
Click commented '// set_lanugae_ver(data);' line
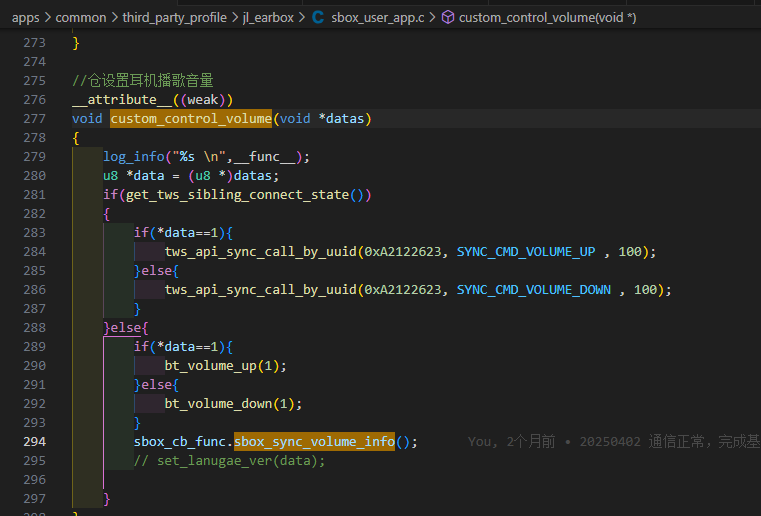click(230, 461)
